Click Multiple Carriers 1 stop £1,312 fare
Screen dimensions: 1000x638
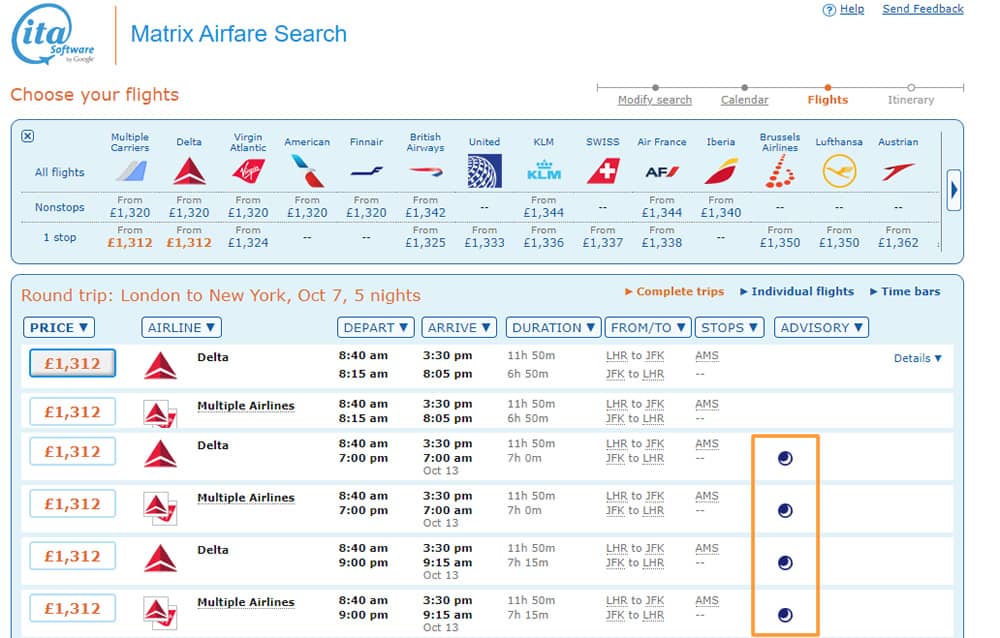[x=130, y=242]
